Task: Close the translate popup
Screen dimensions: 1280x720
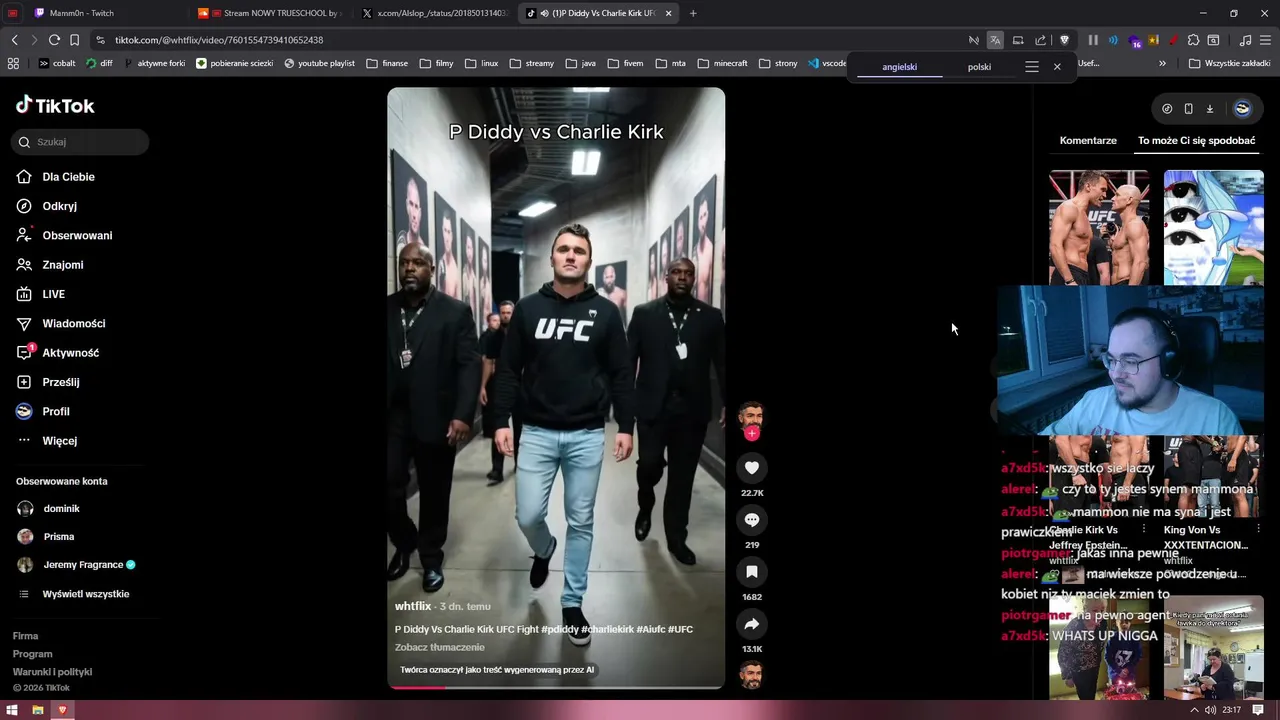Action: [x=1057, y=67]
